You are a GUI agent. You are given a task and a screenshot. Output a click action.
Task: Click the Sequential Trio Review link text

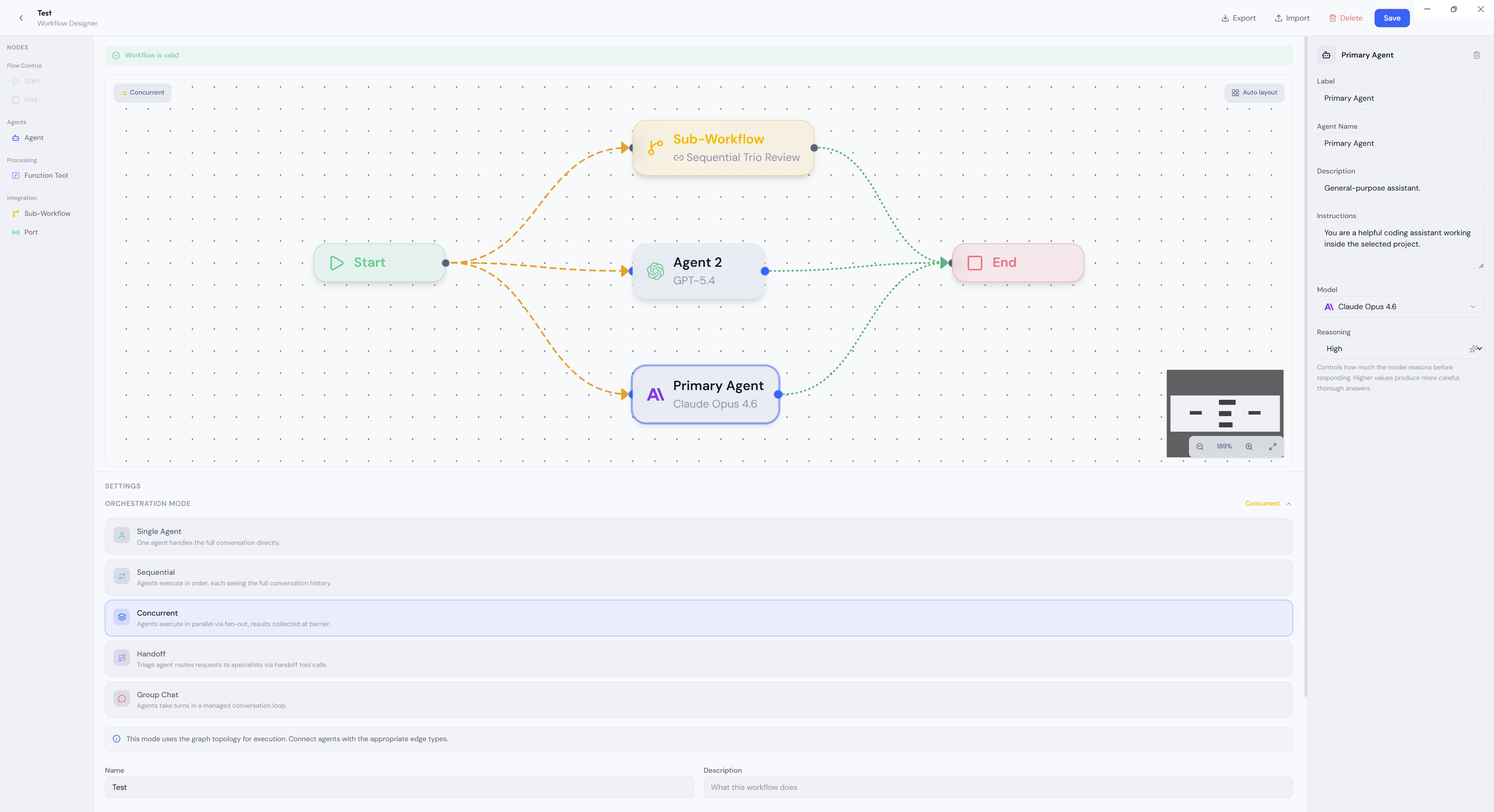tap(742, 157)
